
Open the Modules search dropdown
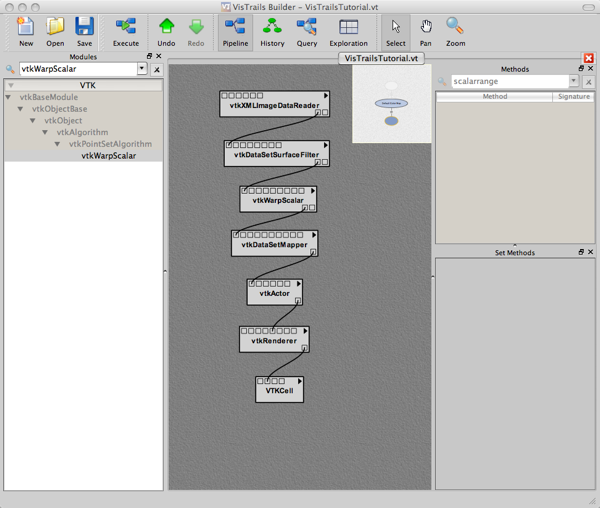tap(142, 68)
